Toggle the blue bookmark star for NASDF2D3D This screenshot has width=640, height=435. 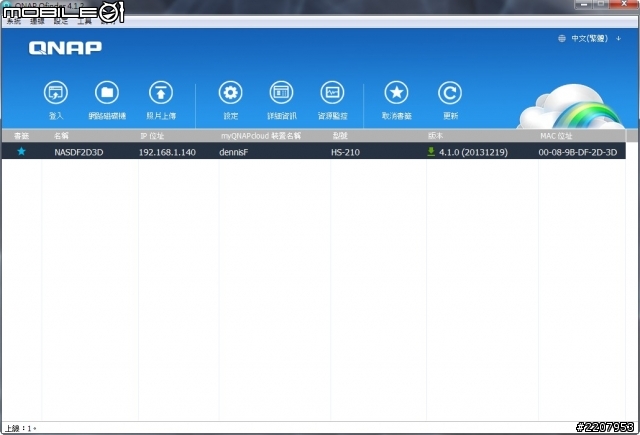click(21, 151)
